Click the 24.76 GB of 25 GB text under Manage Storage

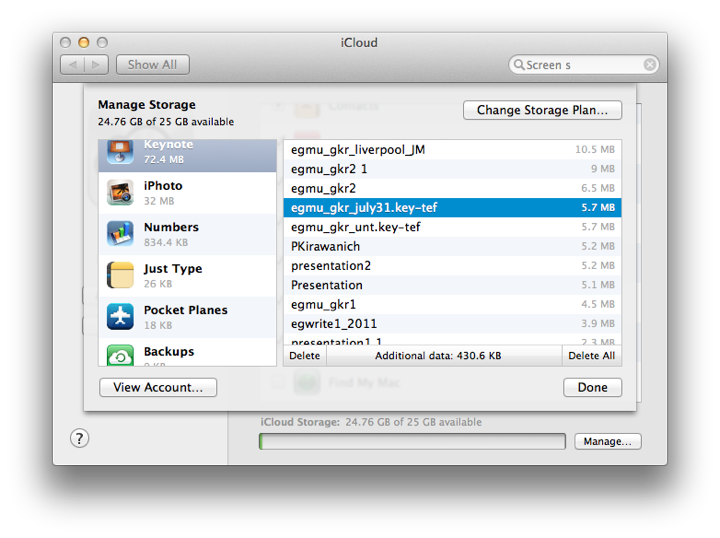(x=166, y=122)
